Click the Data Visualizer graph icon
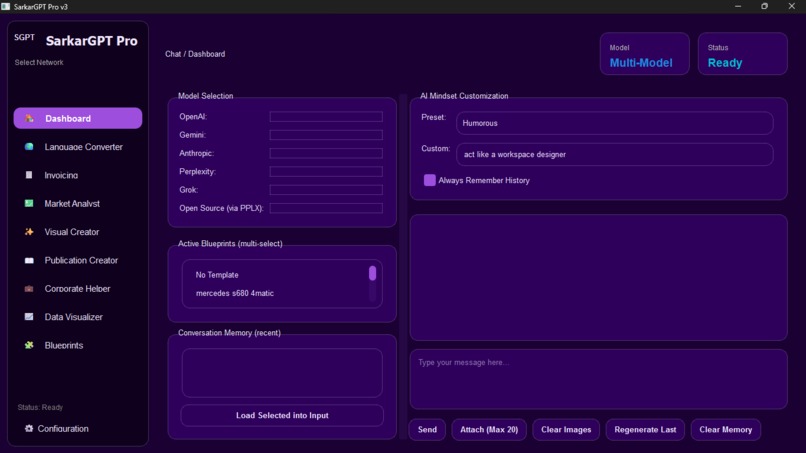806x453 pixels. point(29,317)
